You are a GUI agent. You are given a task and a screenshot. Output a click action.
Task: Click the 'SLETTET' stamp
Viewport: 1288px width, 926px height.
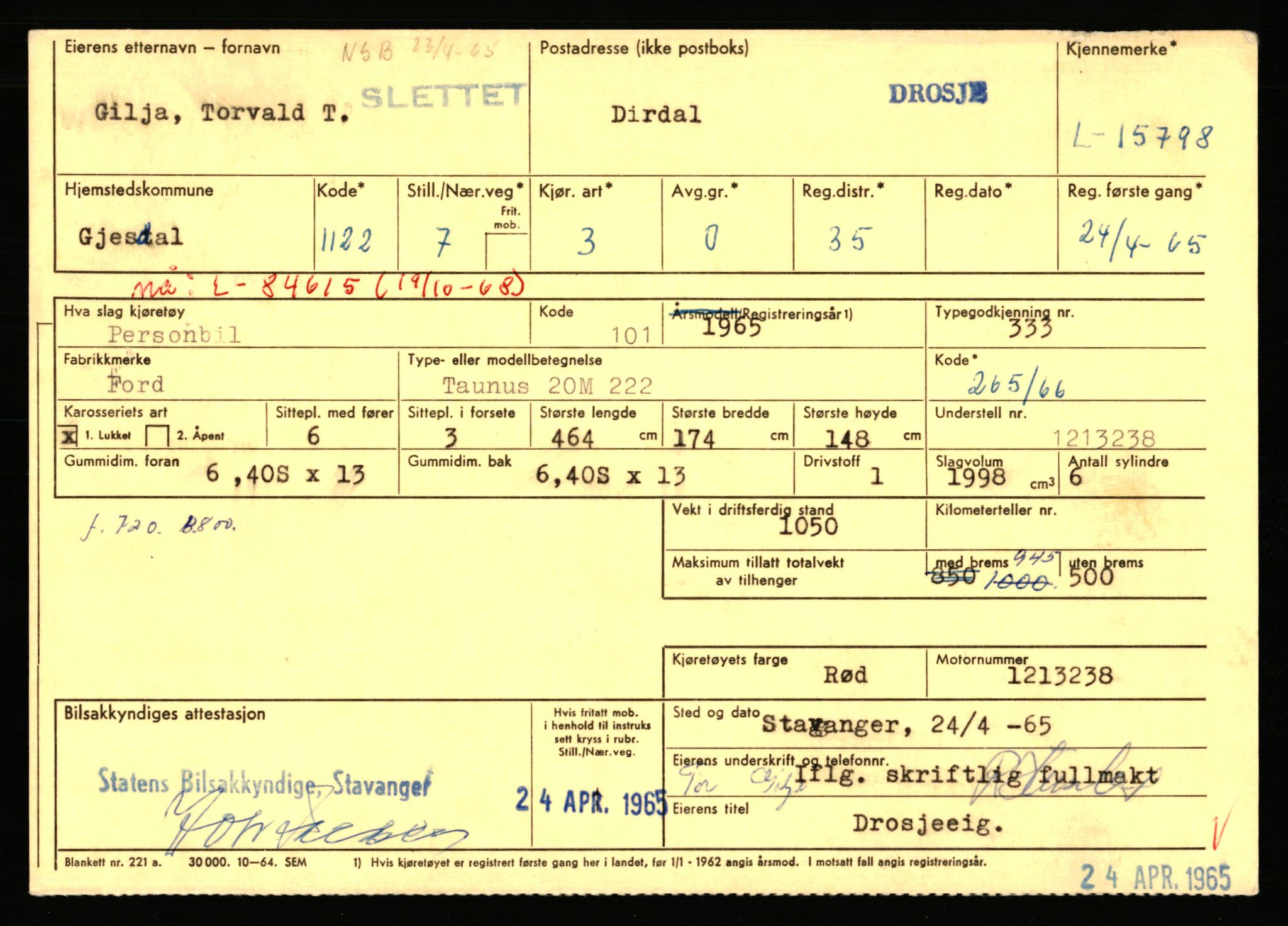click(443, 98)
